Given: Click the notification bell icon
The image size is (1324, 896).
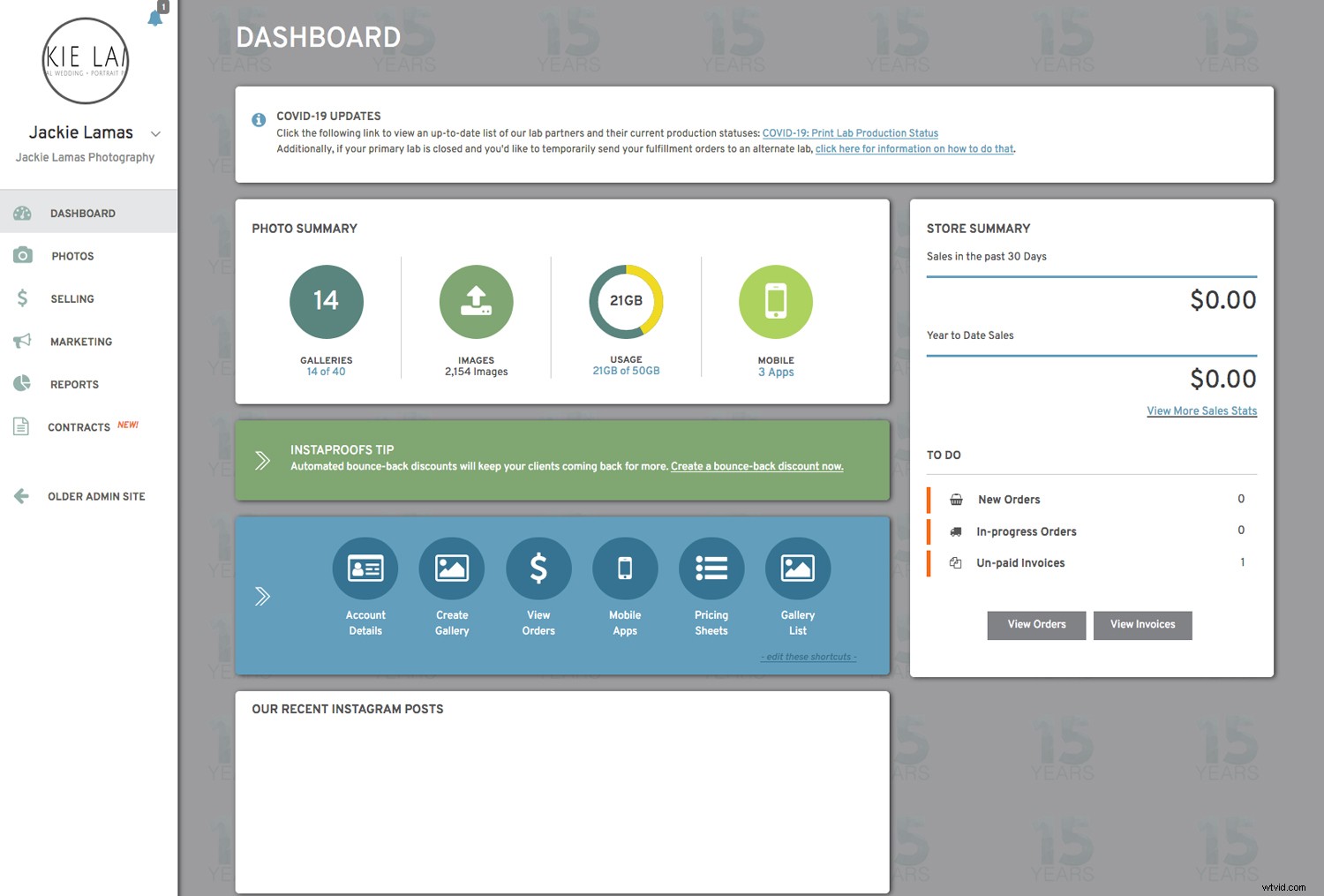Looking at the screenshot, I should (x=155, y=18).
